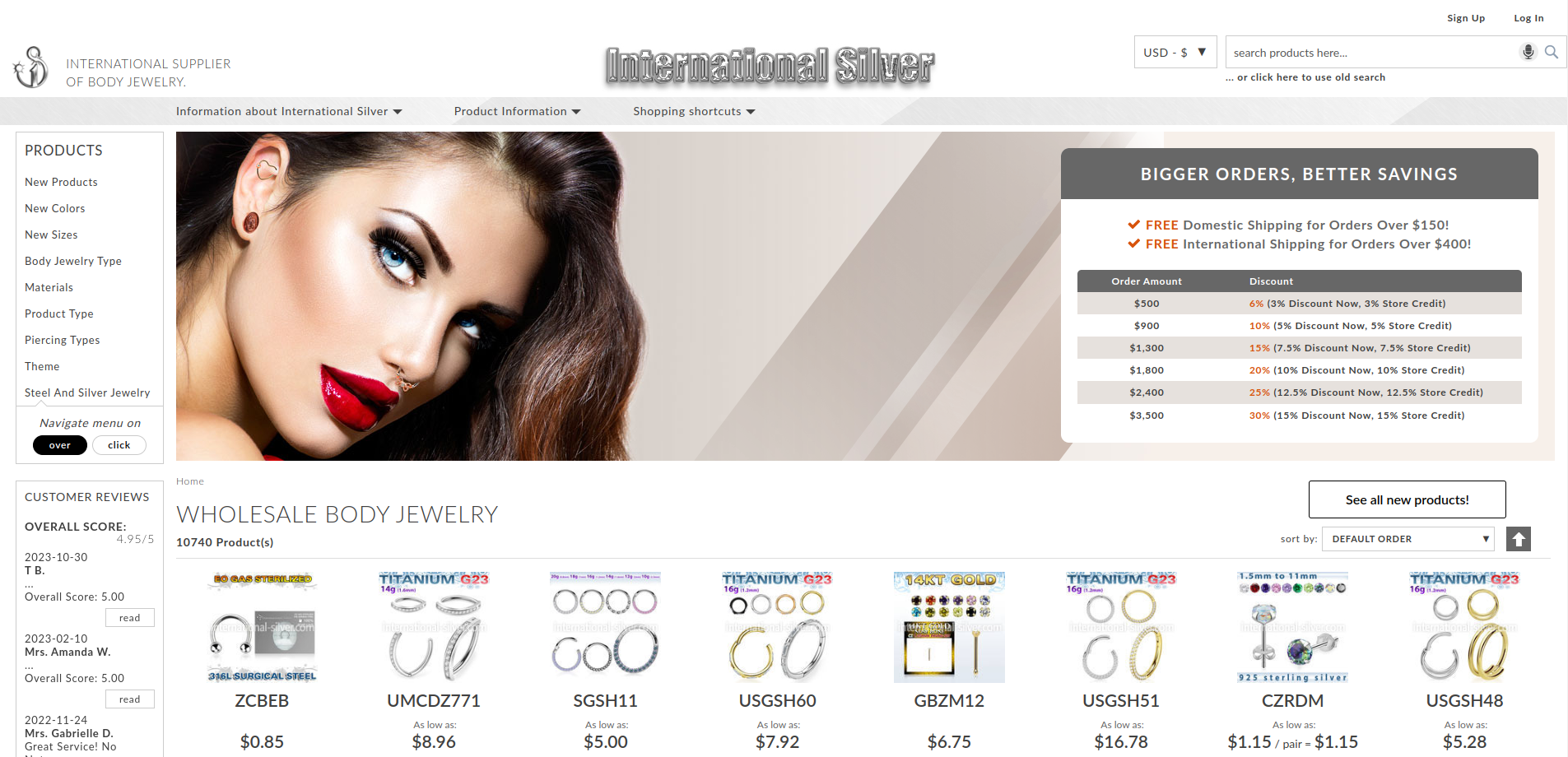Open the SGSH11 product thumbnail

[x=606, y=627]
